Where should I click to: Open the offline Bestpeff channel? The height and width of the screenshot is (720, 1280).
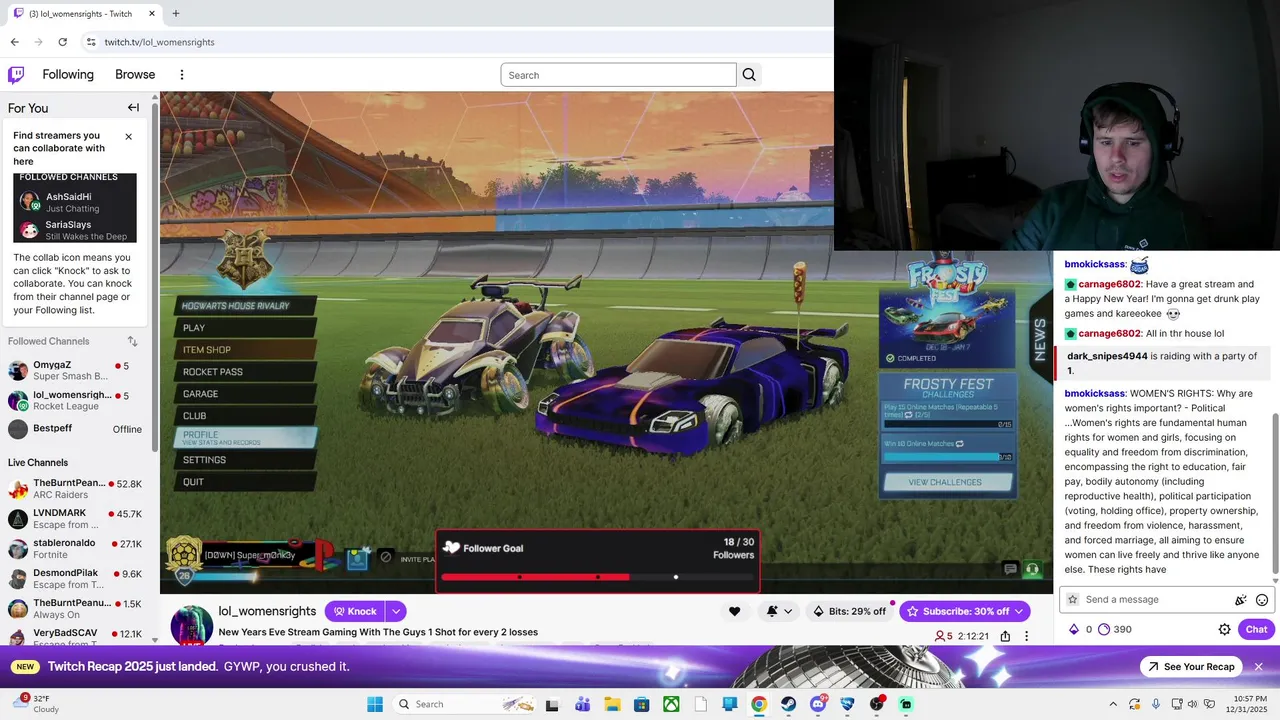(75, 429)
